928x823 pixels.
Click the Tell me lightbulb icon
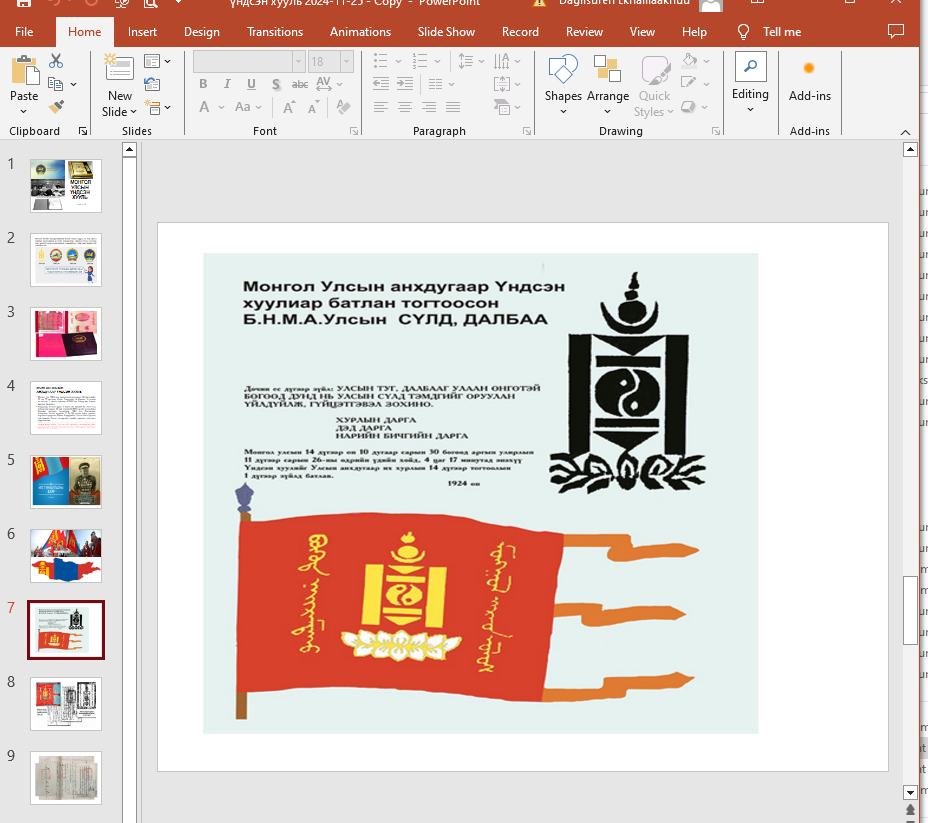(743, 32)
